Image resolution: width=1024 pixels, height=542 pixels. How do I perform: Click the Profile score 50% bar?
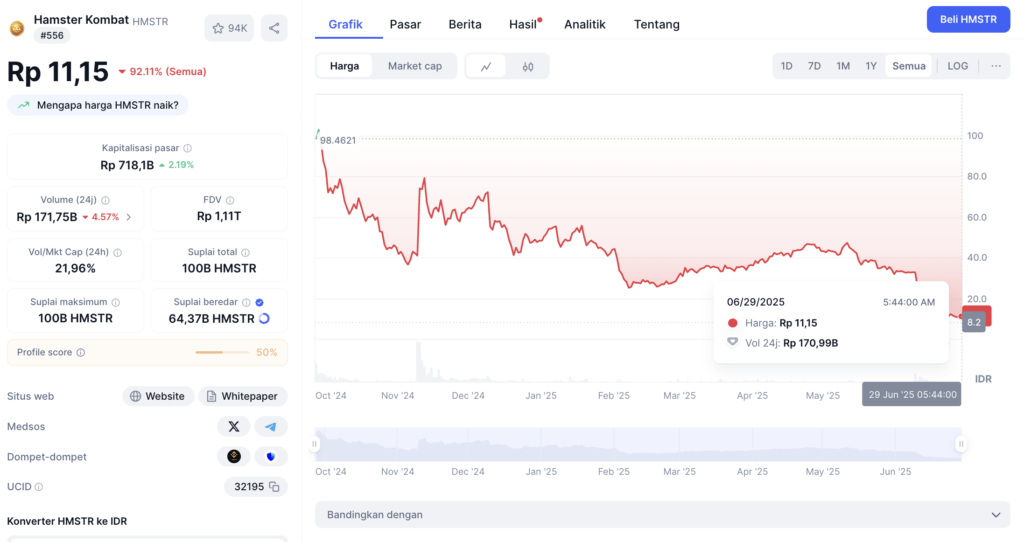(x=148, y=353)
